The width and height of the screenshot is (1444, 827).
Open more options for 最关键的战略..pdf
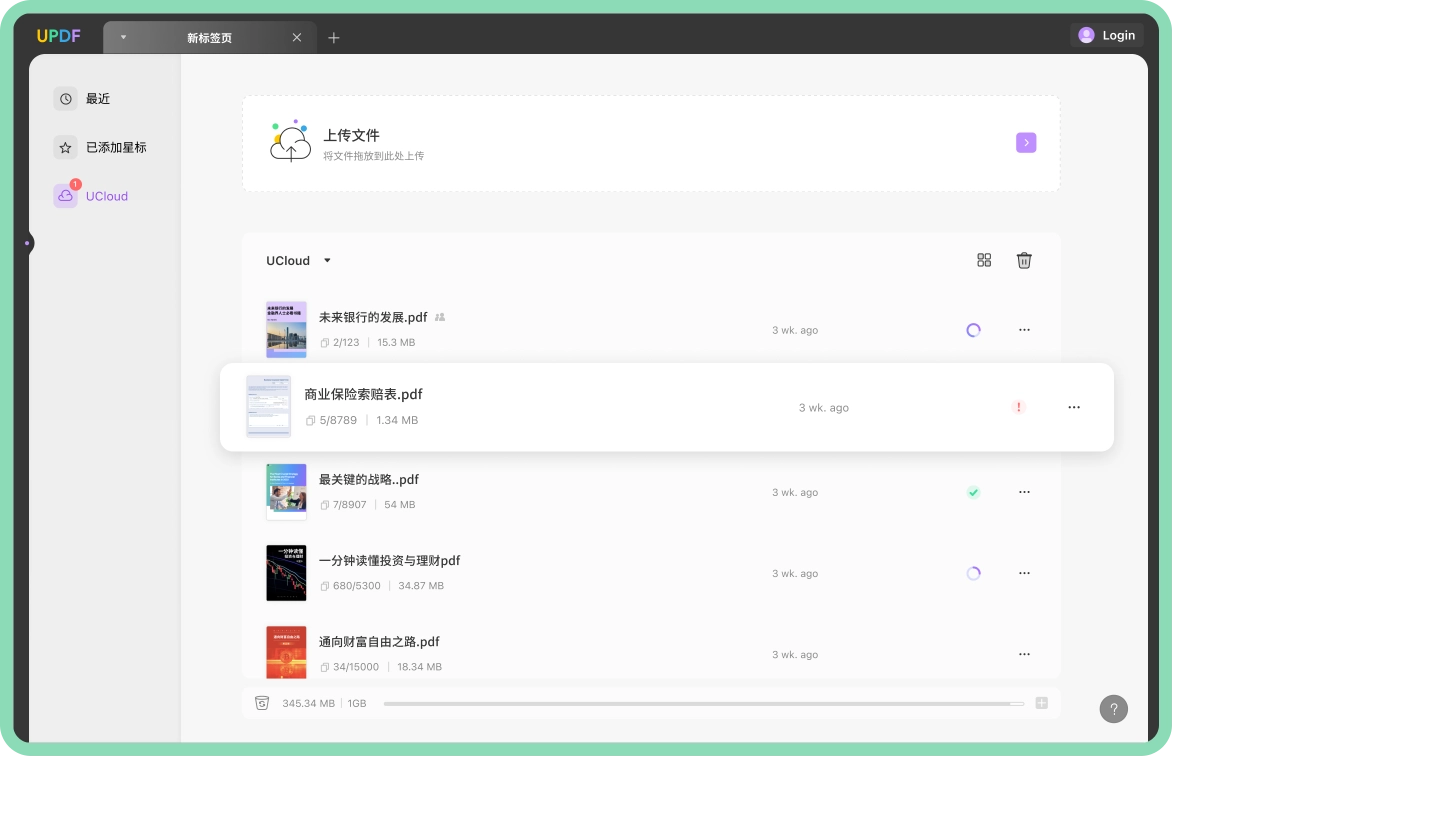tap(1024, 492)
